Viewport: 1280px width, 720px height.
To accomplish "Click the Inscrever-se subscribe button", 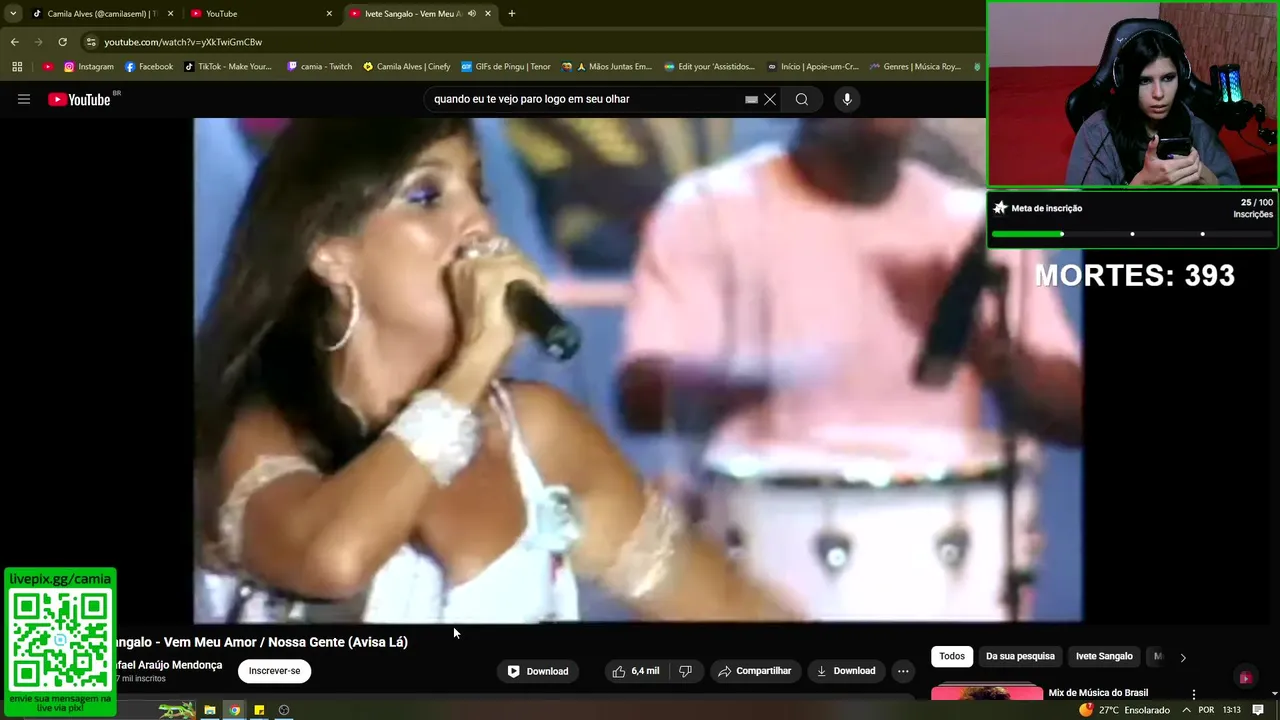I will coord(274,671).
